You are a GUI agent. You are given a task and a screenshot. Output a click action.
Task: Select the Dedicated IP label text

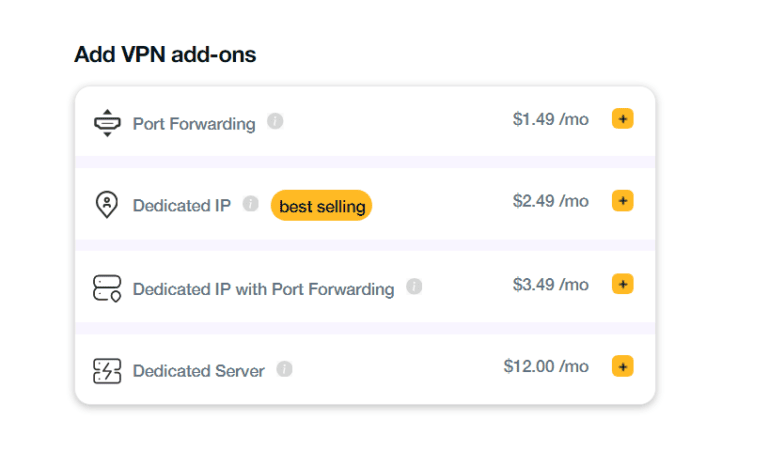pyautogui.click(x=182, y=206)
